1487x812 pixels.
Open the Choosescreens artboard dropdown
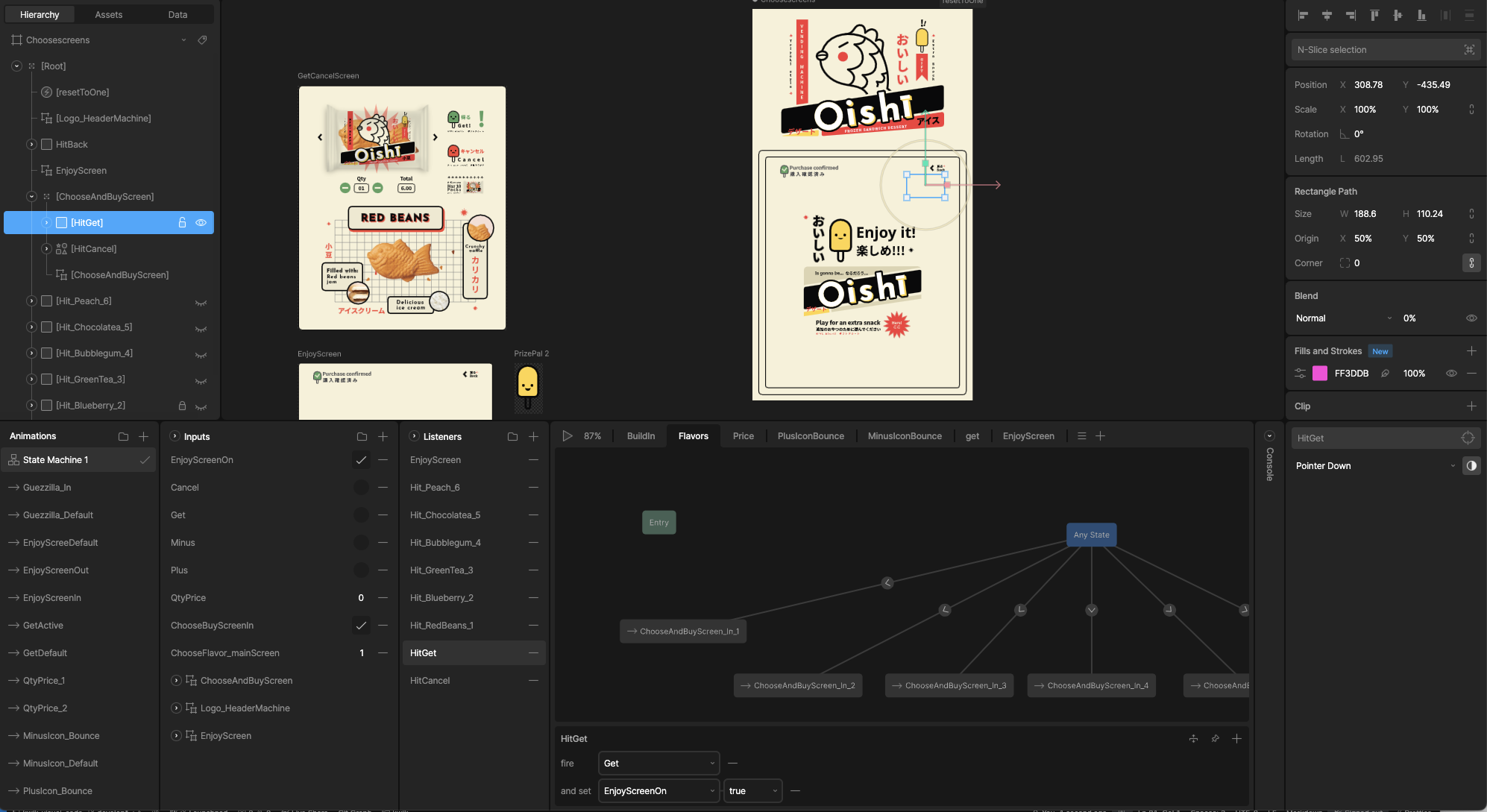[183, 40]
